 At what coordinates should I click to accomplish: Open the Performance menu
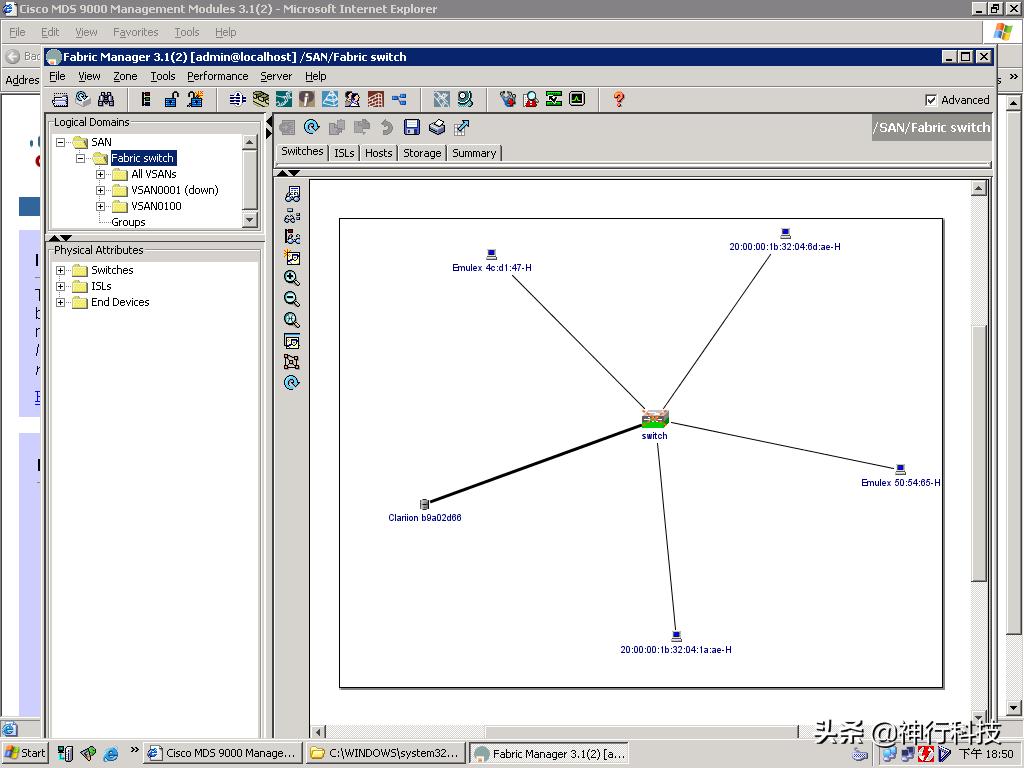(217, 76)
